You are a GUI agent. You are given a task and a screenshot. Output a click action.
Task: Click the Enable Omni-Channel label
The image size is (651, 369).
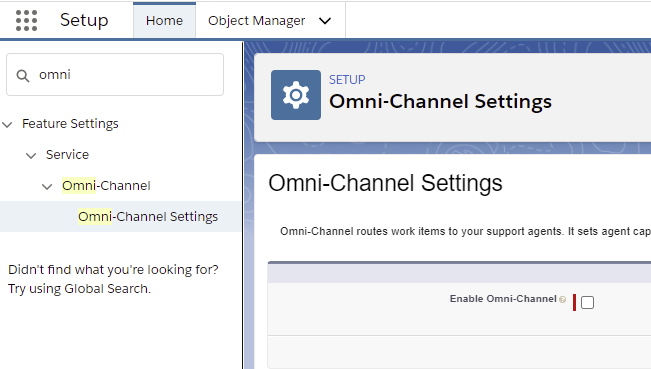click(503, 299)
